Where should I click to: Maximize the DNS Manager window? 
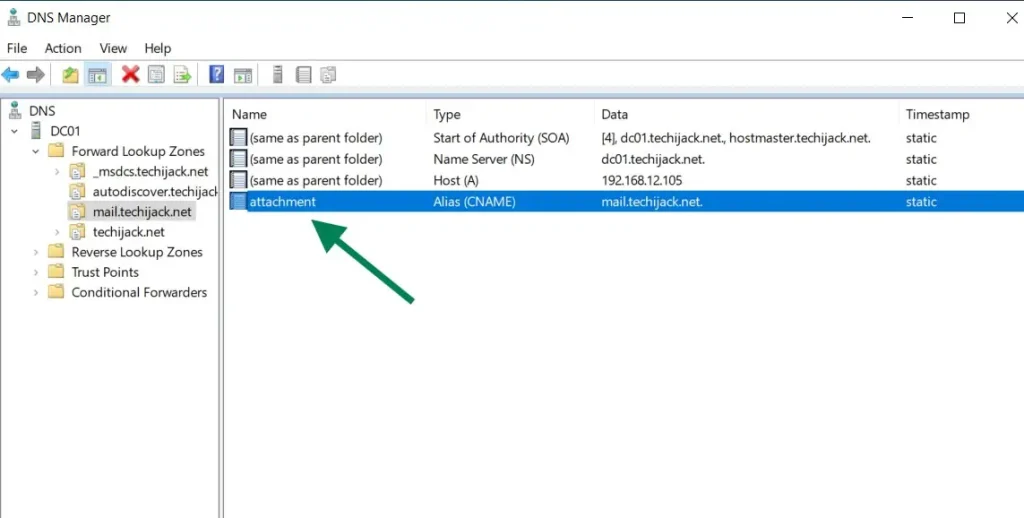(959, 18)
